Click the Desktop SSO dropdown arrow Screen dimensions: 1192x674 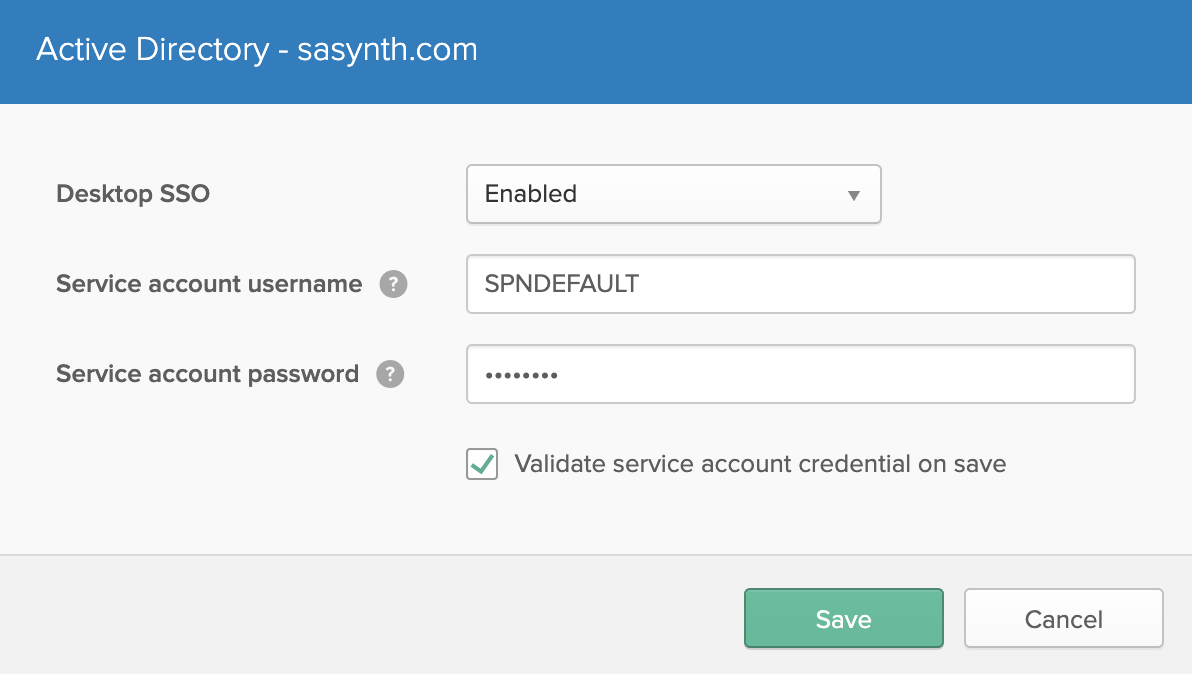tap(854, 195)
